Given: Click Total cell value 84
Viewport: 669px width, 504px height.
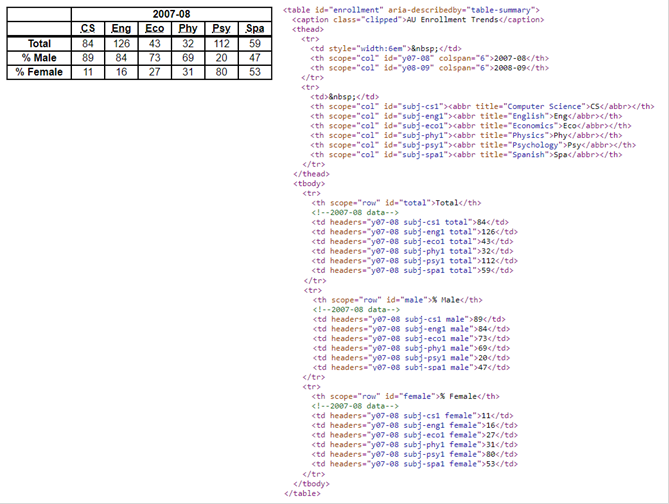Looking at the screenshot, I should point(88,44).
